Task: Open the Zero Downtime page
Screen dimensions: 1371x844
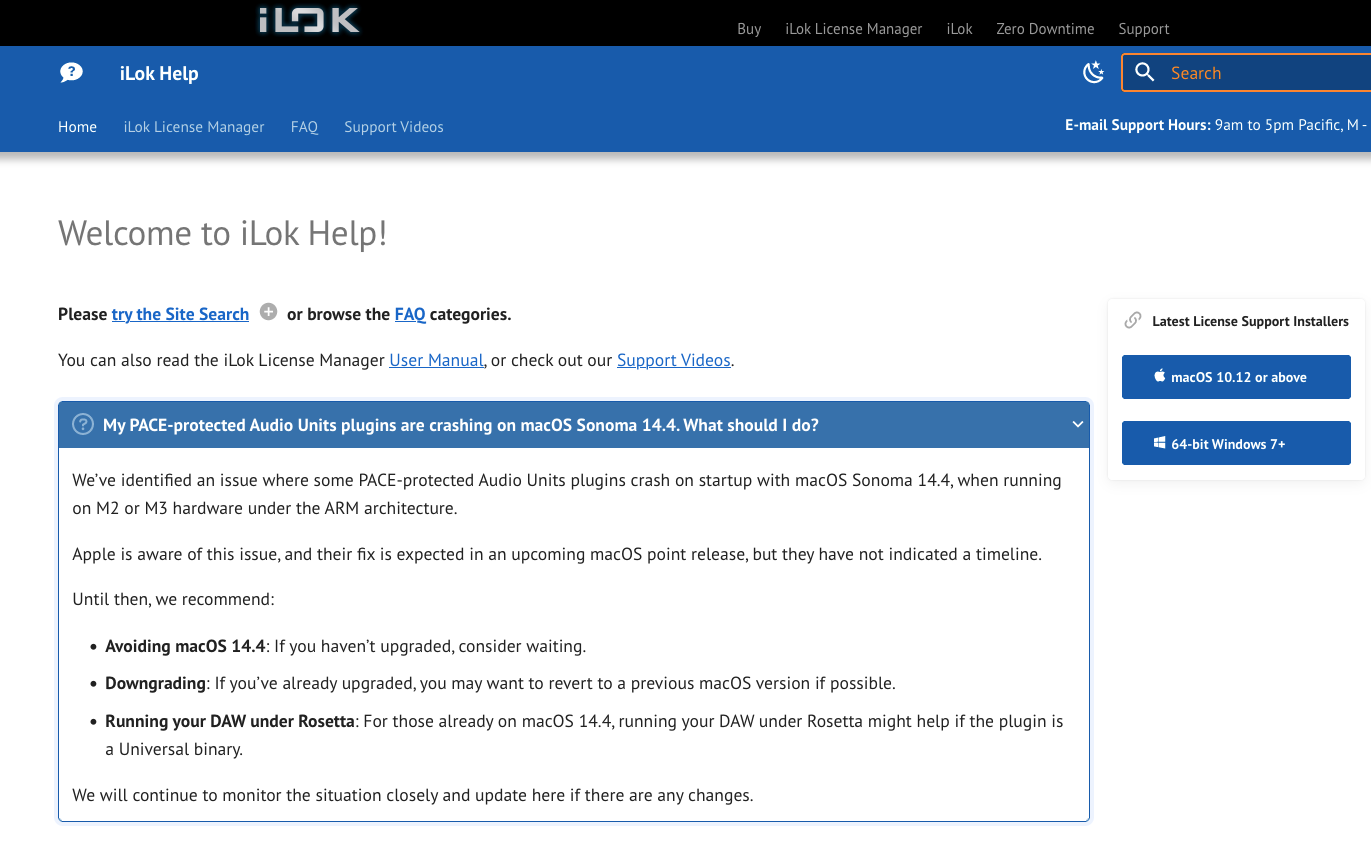Action: pyautogui.click(x=1045, y=29)
